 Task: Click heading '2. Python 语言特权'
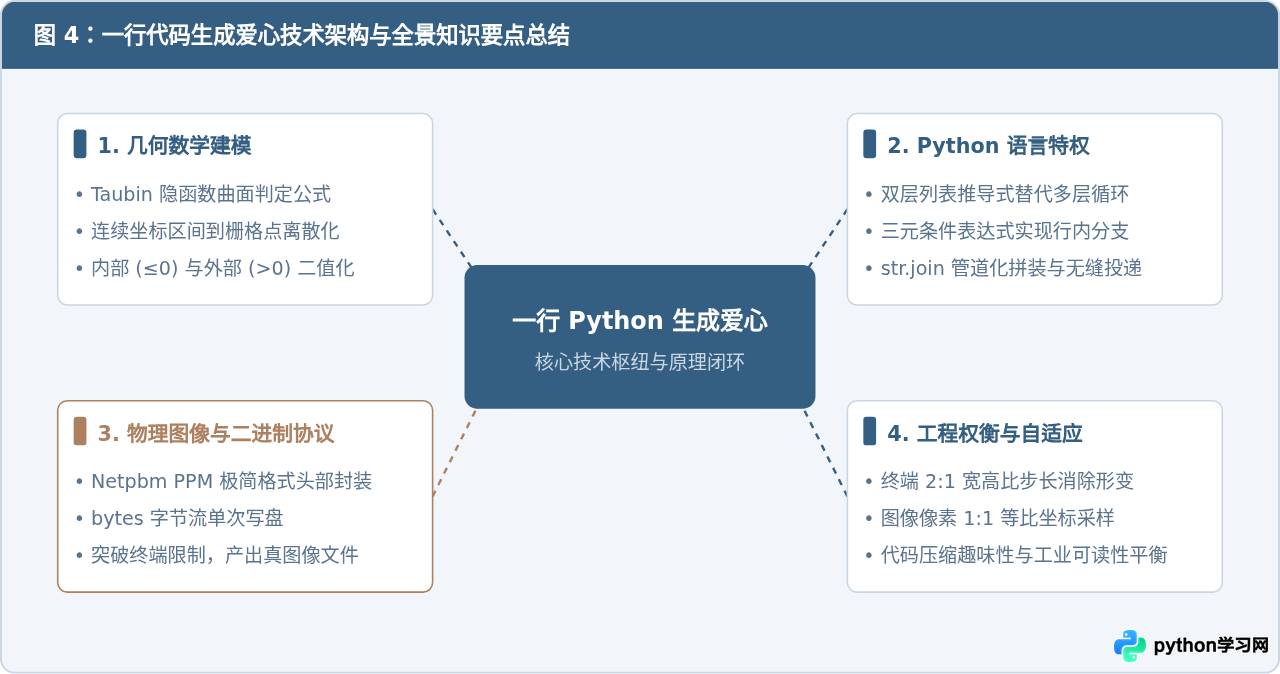[x=988, y=146]
